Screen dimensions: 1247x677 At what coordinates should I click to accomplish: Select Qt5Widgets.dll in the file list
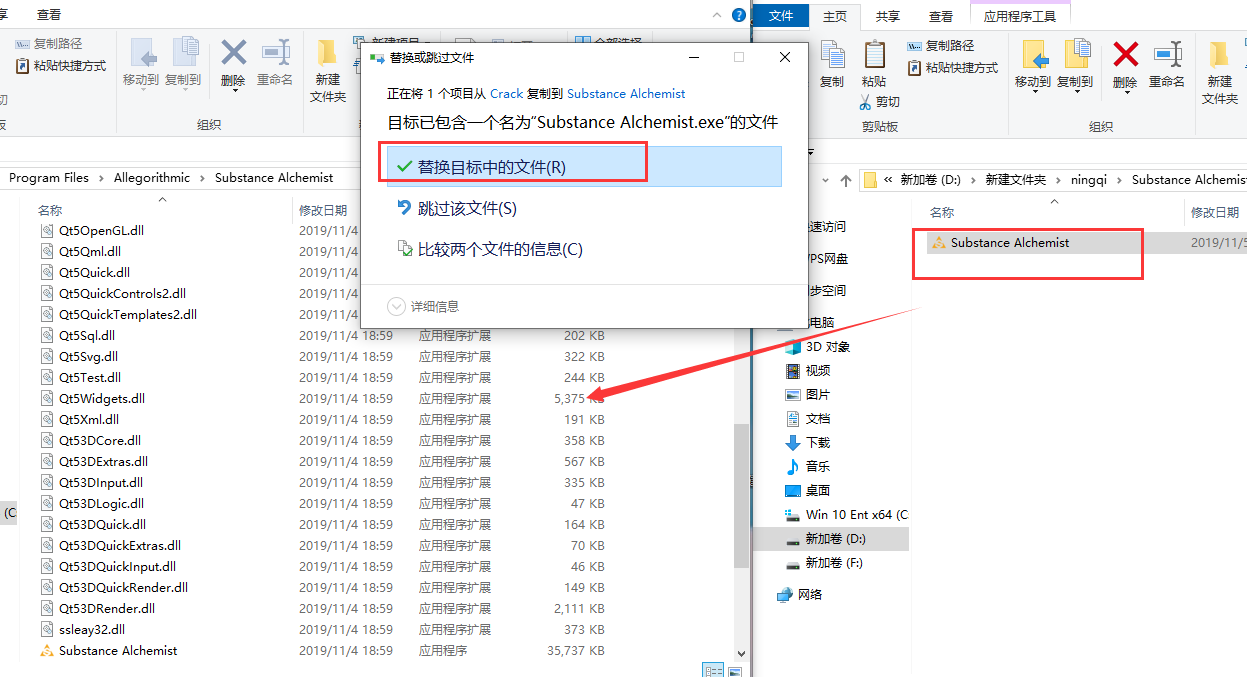click(x=101, y=398)
